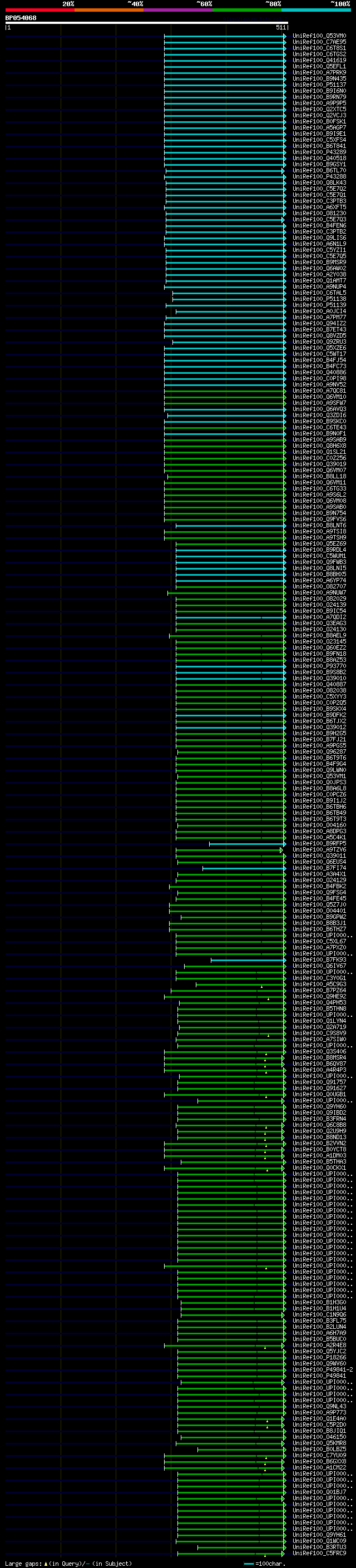
Task: Open hit UniRef100_B9RN79
Action: click(319, 97)
